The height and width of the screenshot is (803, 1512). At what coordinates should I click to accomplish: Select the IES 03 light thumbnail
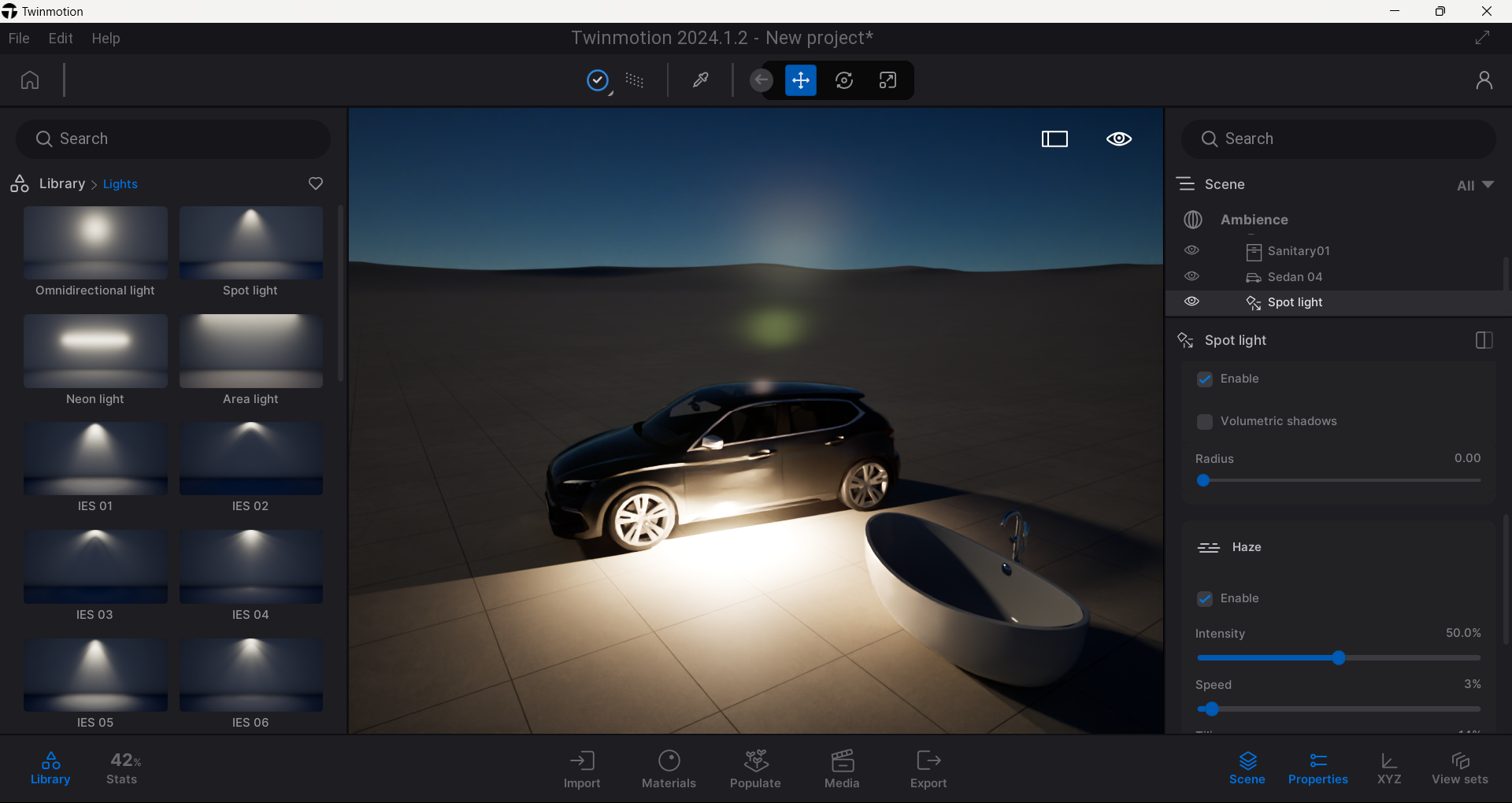coord(95,567)
